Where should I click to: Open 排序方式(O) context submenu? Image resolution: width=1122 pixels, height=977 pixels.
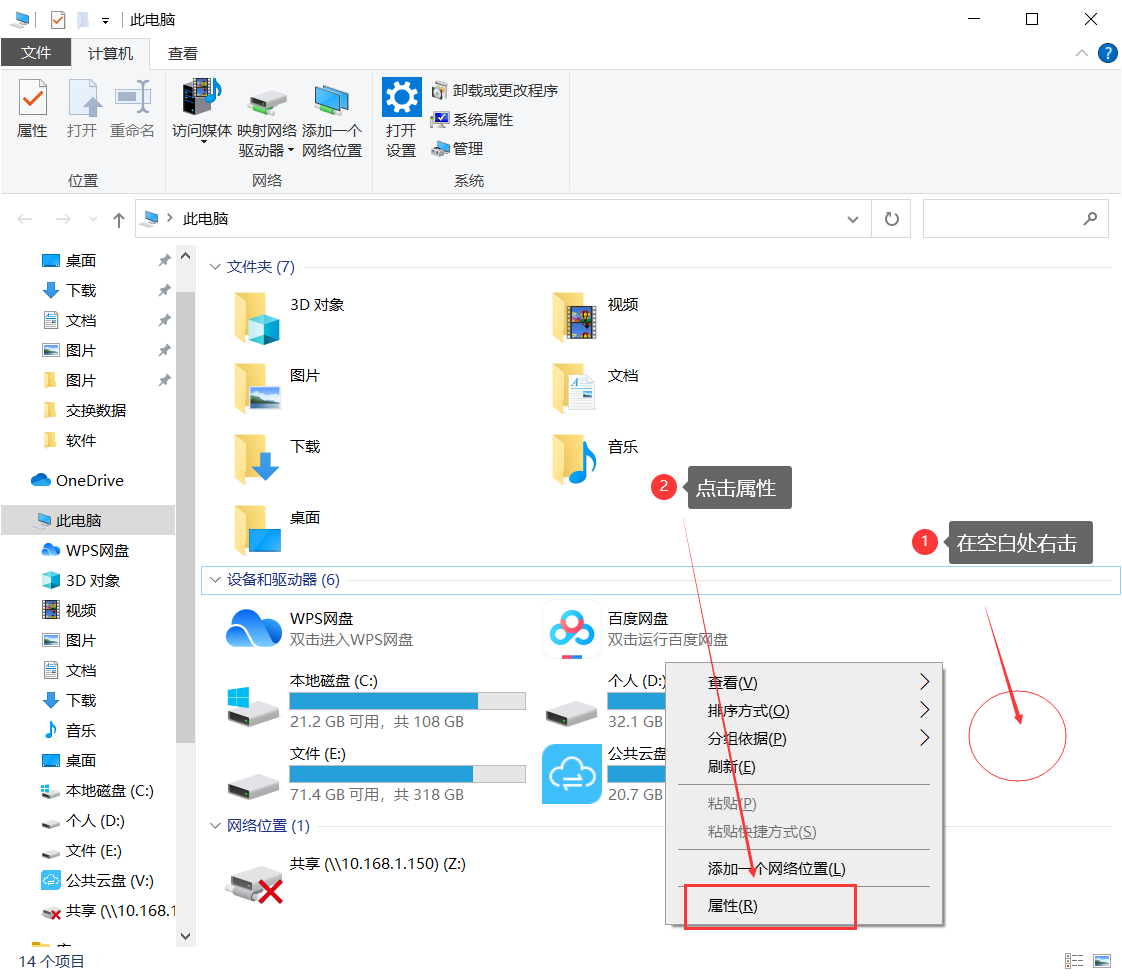coord(804,711)
